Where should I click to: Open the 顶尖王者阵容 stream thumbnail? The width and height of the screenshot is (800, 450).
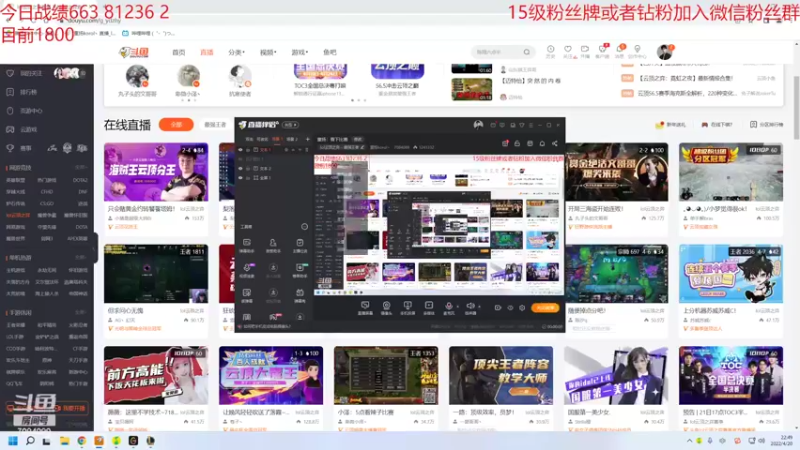tap(501, 376)
